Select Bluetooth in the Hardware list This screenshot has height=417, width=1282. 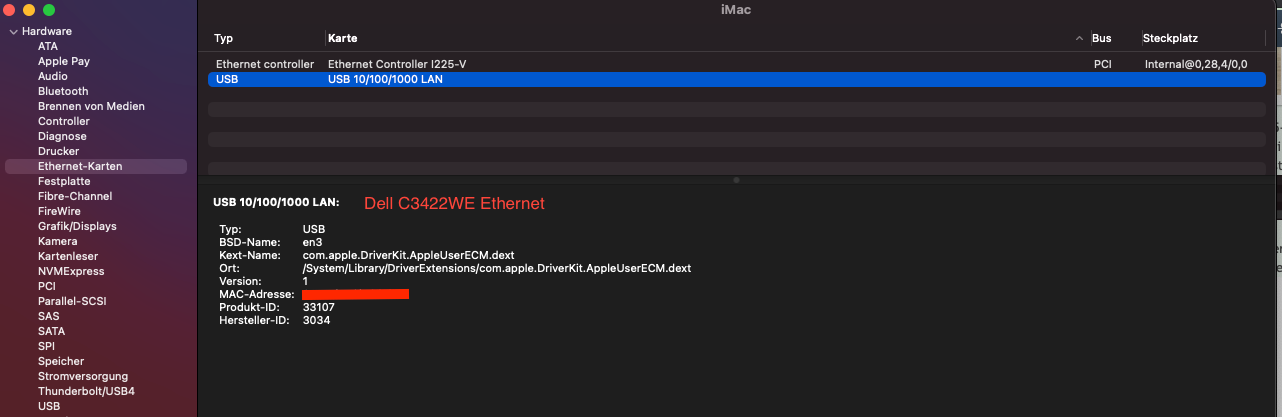tap(63, 91)
